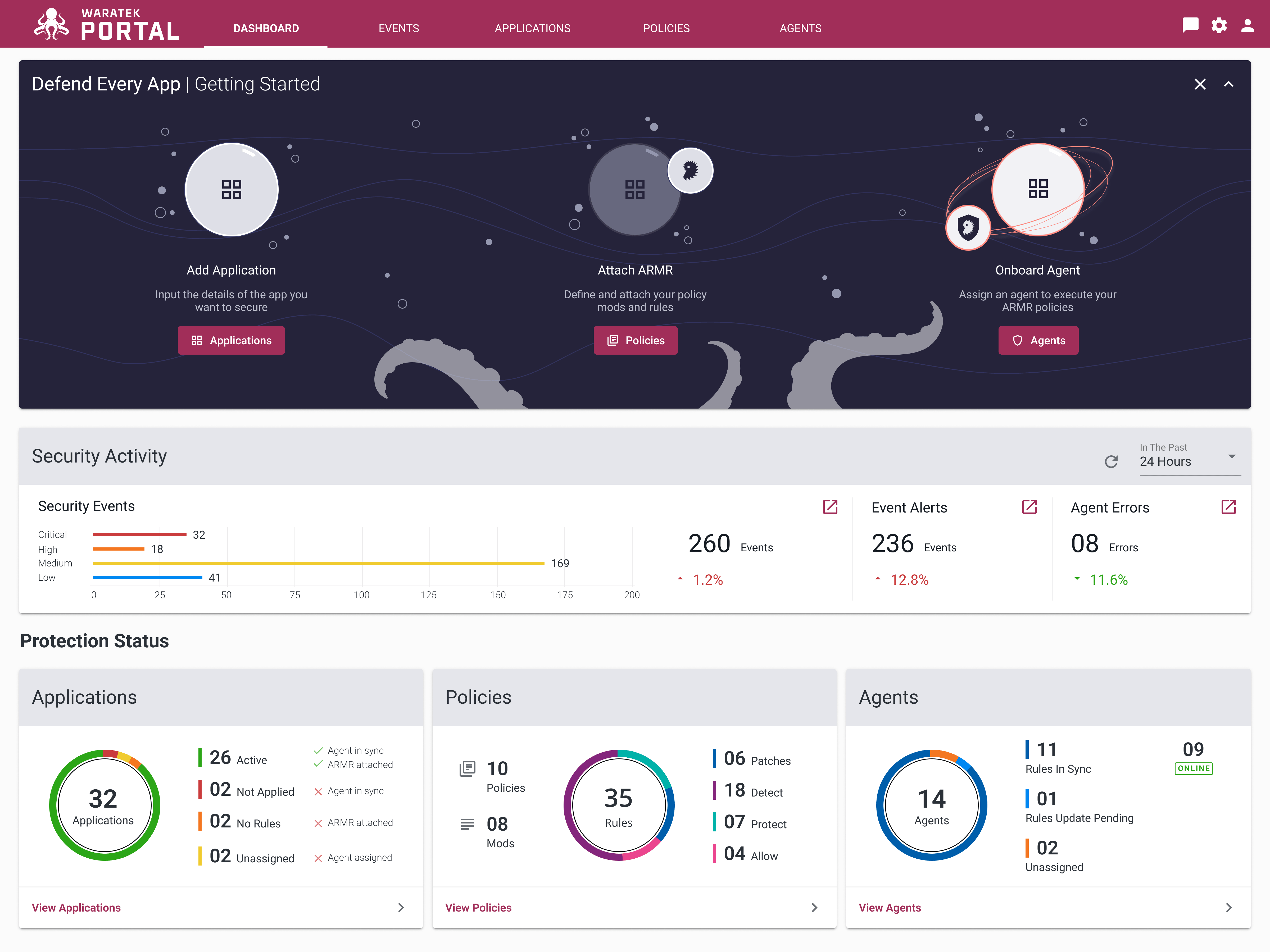The height and width of the screenshot is (952, 1270).
Task: Switch to the Agents tab
Action: click(800, 28)
